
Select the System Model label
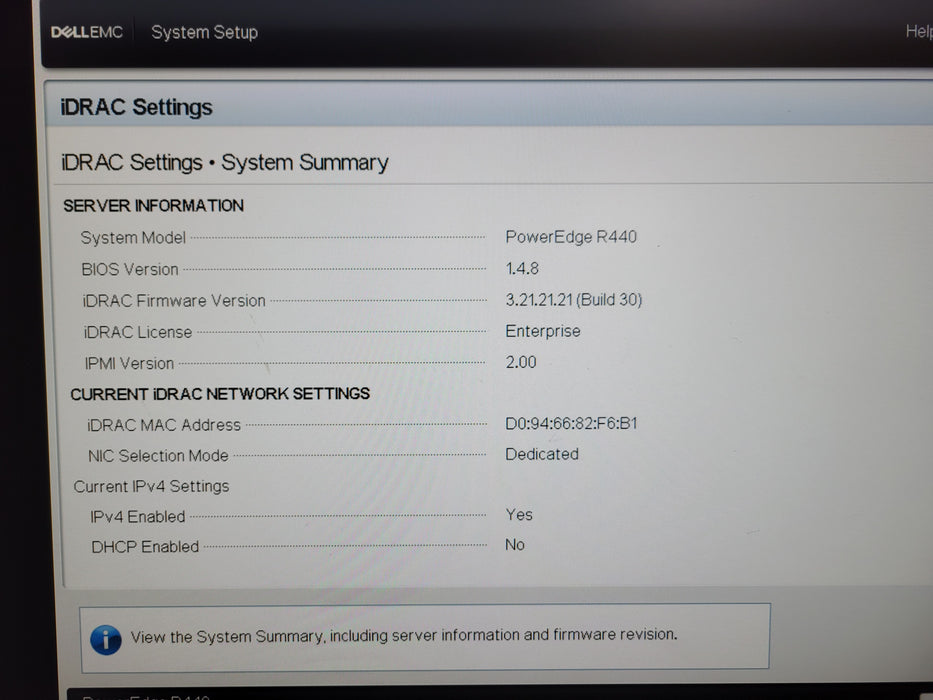(x=133, y=238)
